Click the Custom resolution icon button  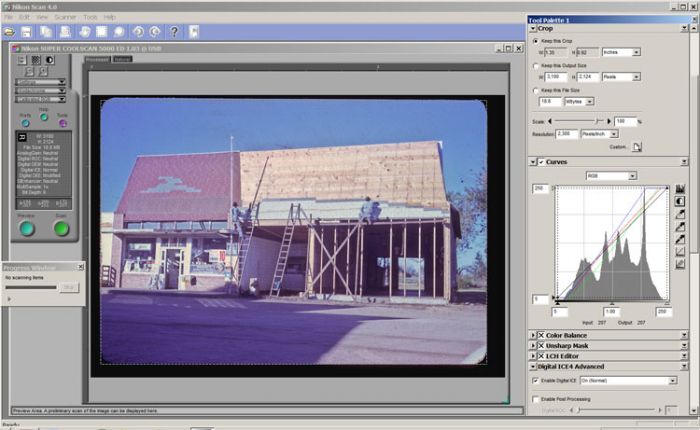[x=637, y=146]
